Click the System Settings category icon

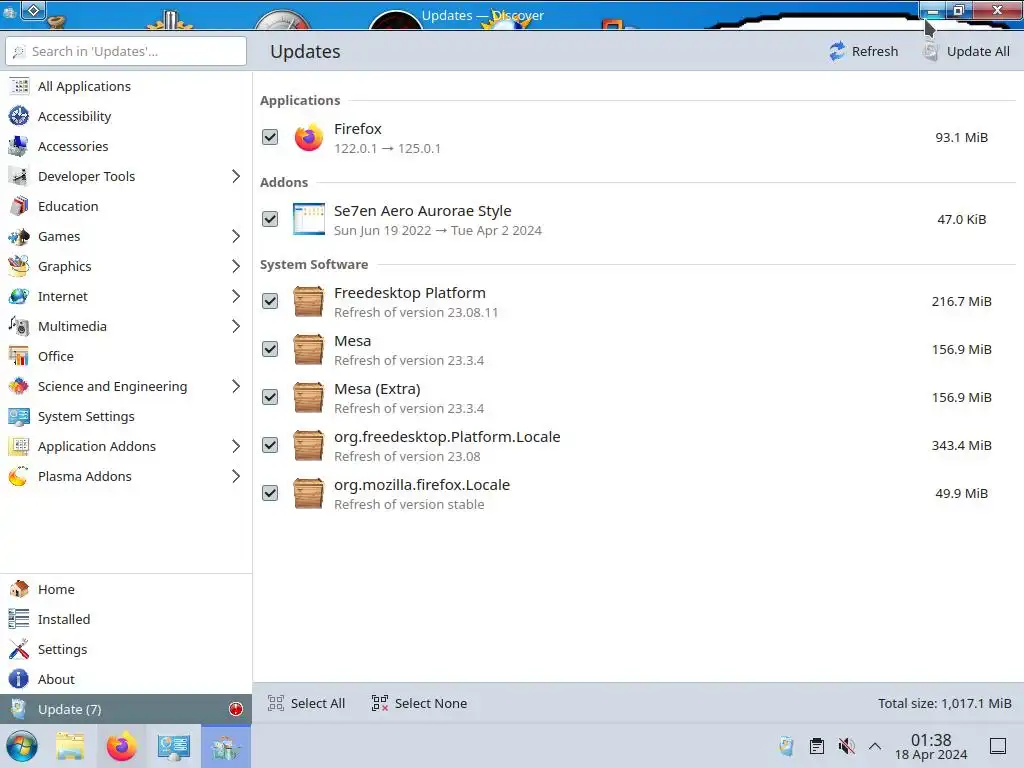click(19, 417)
